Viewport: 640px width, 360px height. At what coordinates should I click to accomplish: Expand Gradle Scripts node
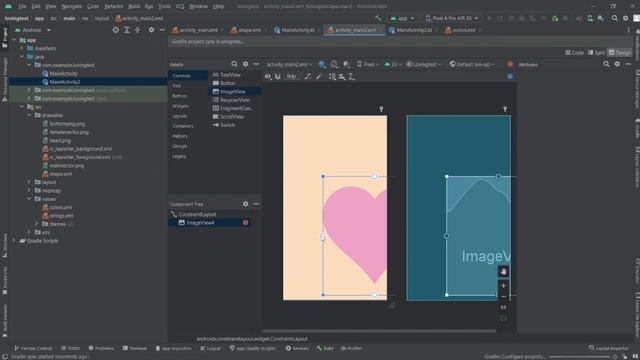14,241
